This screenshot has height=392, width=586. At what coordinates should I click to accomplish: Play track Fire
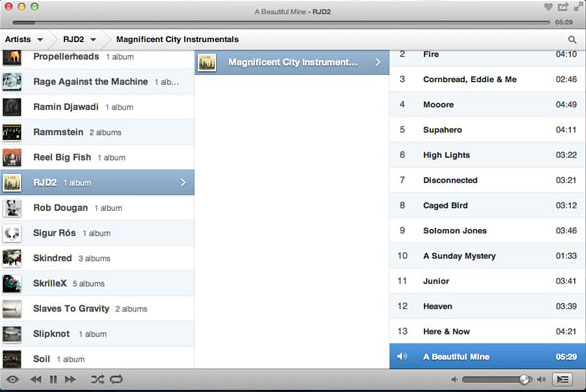[x=488, y=58]
